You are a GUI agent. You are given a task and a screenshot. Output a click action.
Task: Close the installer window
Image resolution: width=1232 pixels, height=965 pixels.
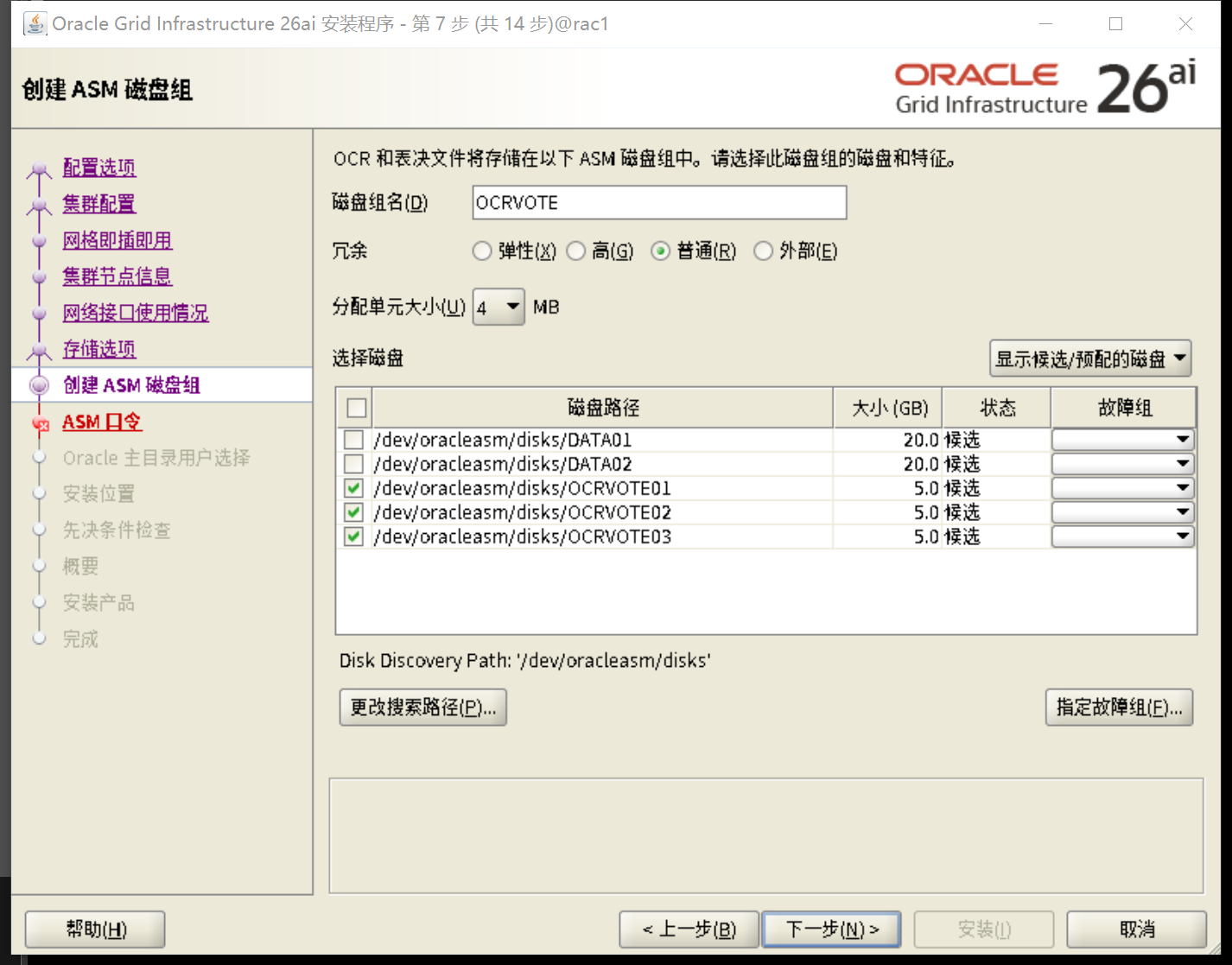[x=1185, y=24]
